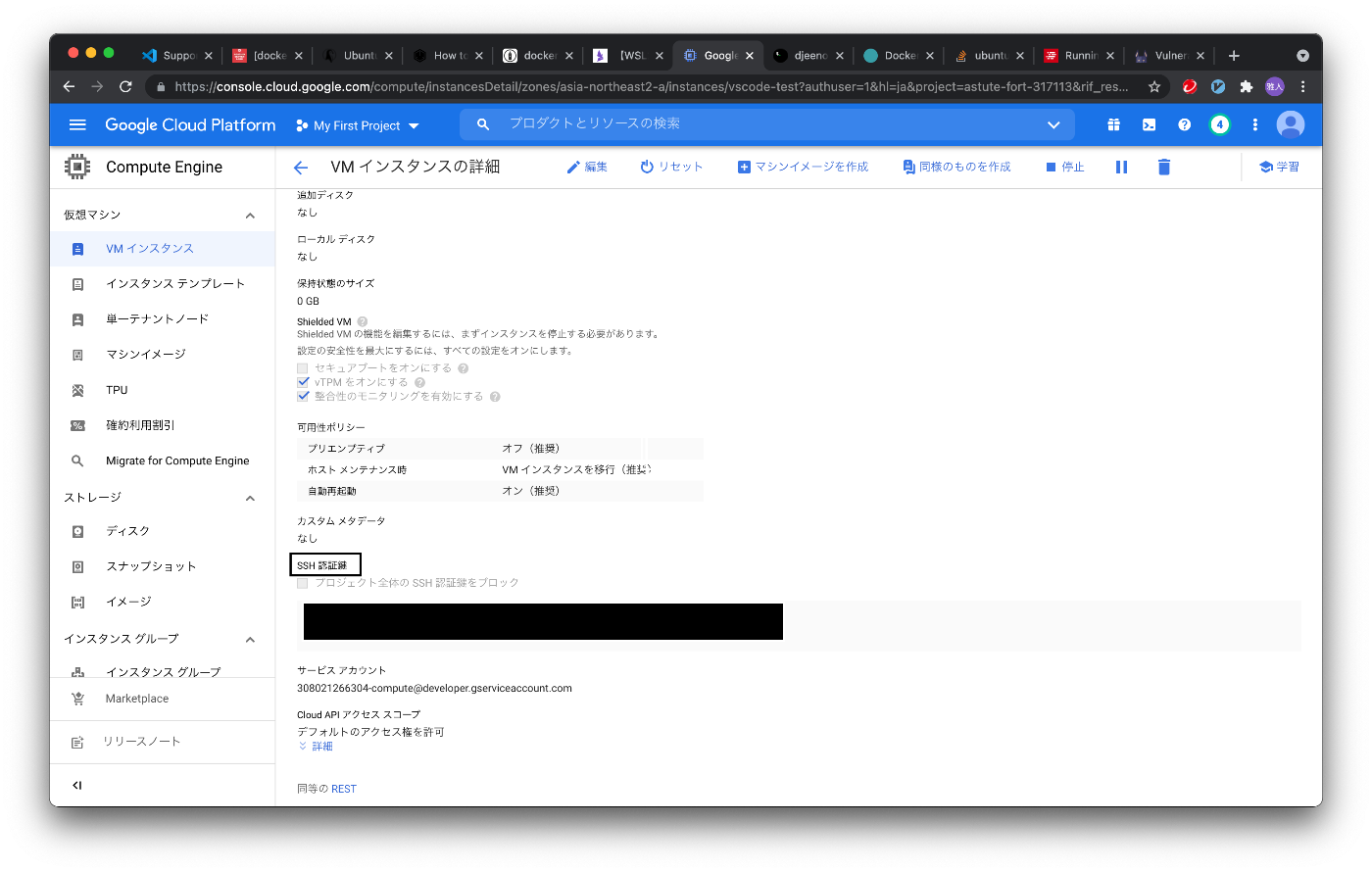The height and width of the screenshot is (872, 1372).
Task: Collapse the インスタンス グループ section
Action: (x=250, y=640)
